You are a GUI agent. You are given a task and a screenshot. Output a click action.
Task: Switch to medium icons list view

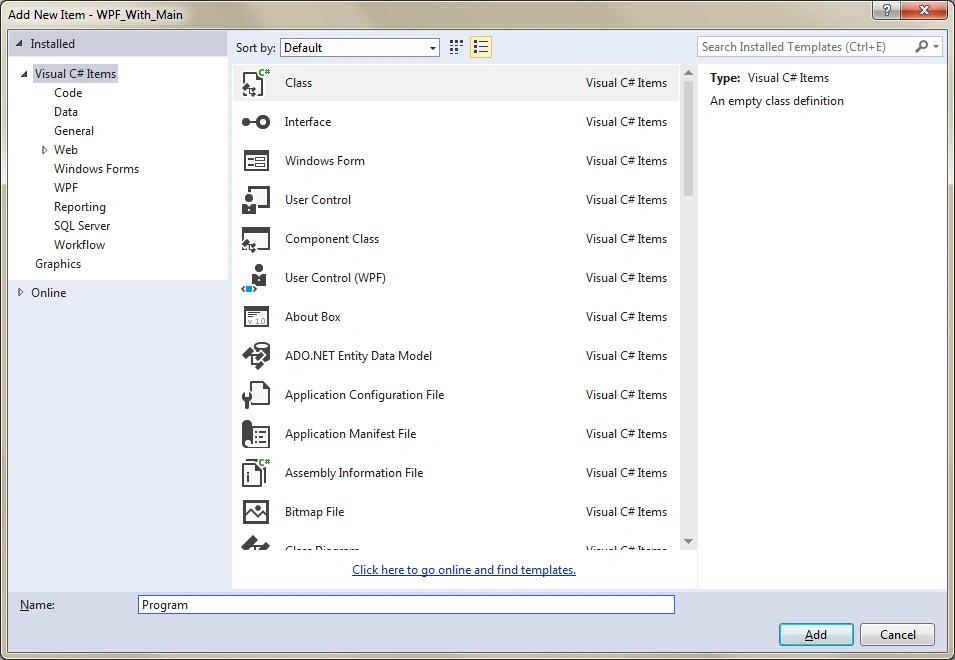tap(481, 47)
